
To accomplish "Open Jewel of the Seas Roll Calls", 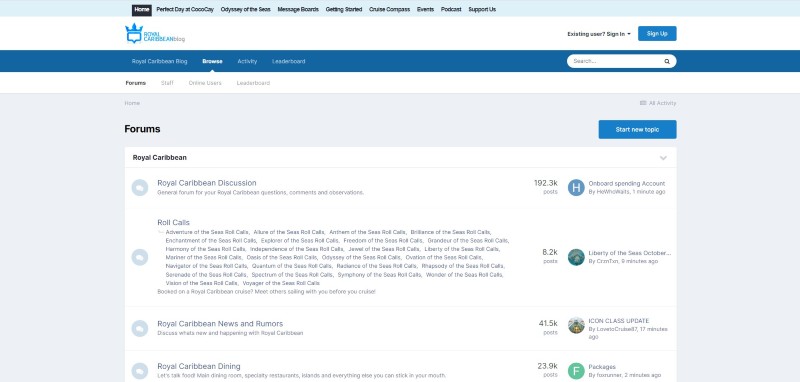I will [x=384, y=249].
